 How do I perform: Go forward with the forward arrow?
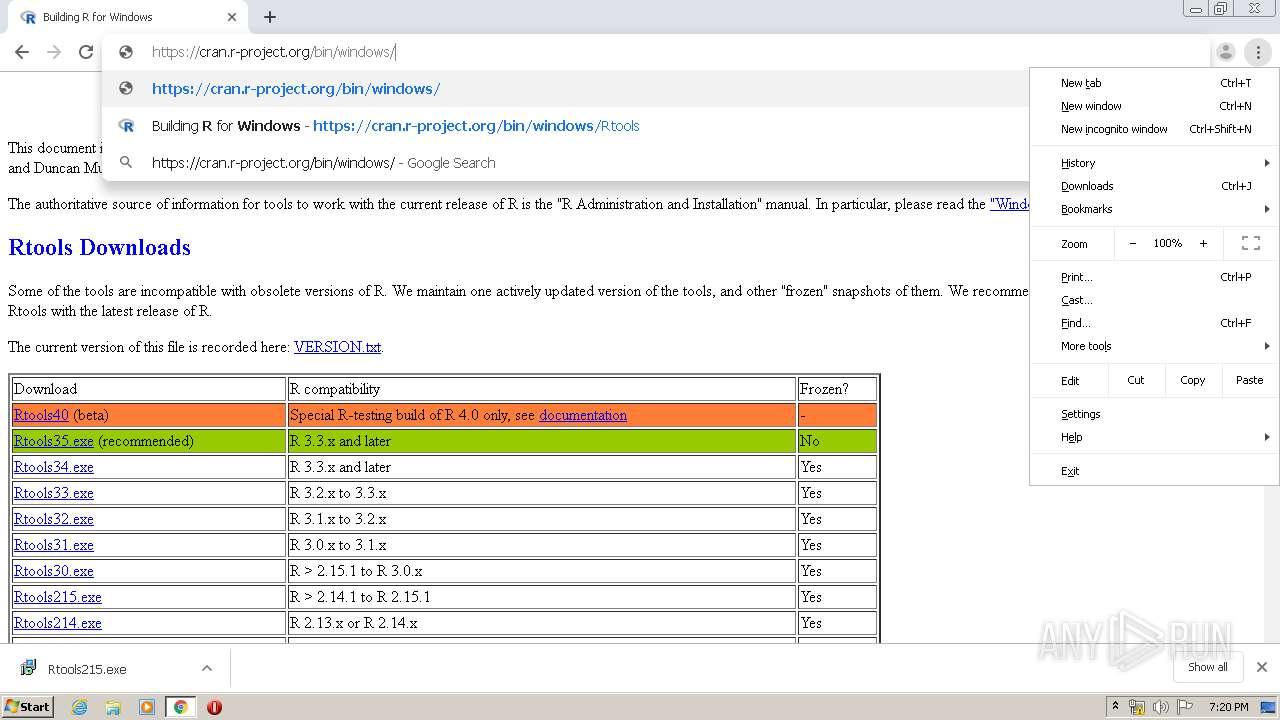[x=54, y=52]
